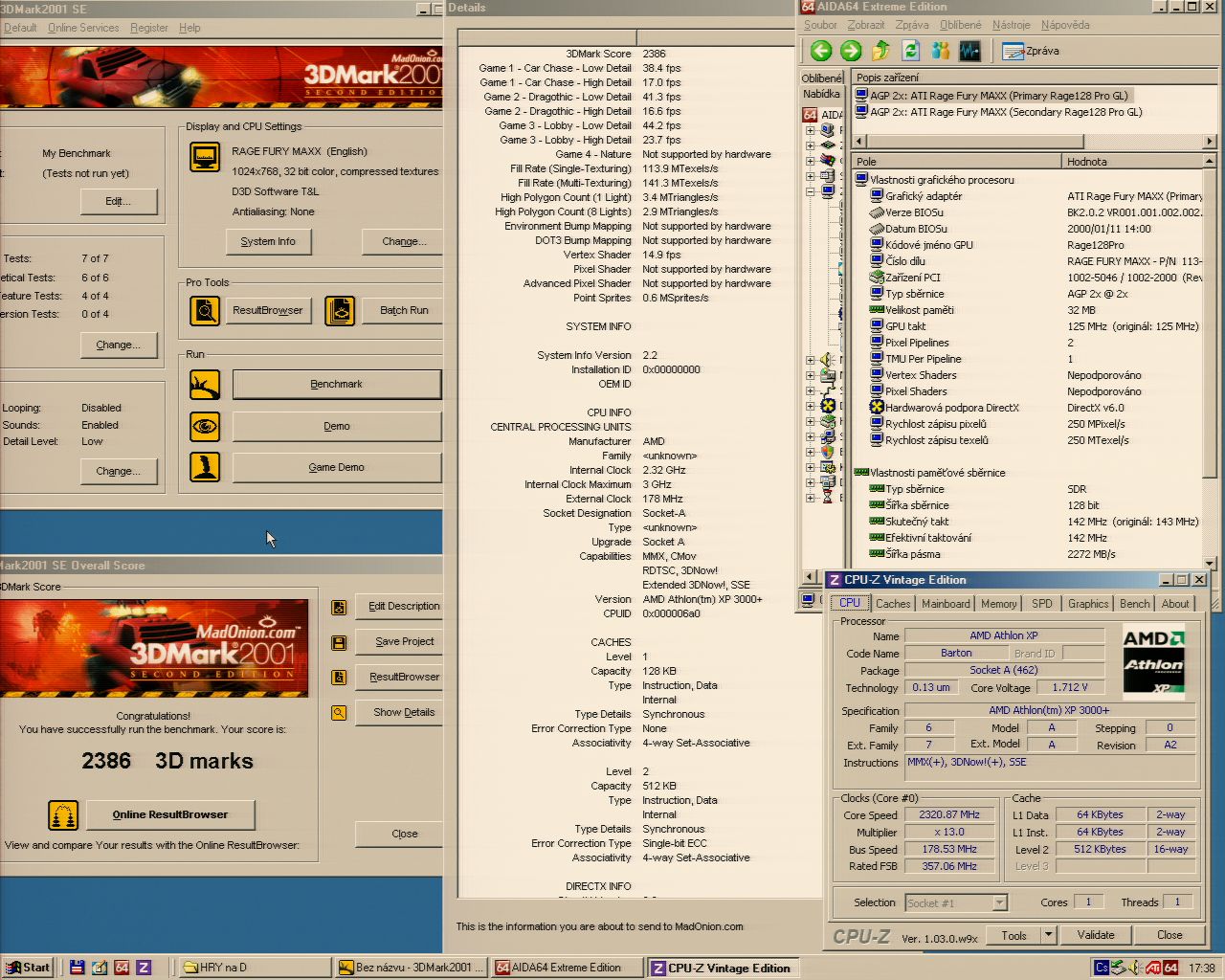Click the Online ResultBrowser icon
Screen dimensions: 1225x980
tap(63, 815)
